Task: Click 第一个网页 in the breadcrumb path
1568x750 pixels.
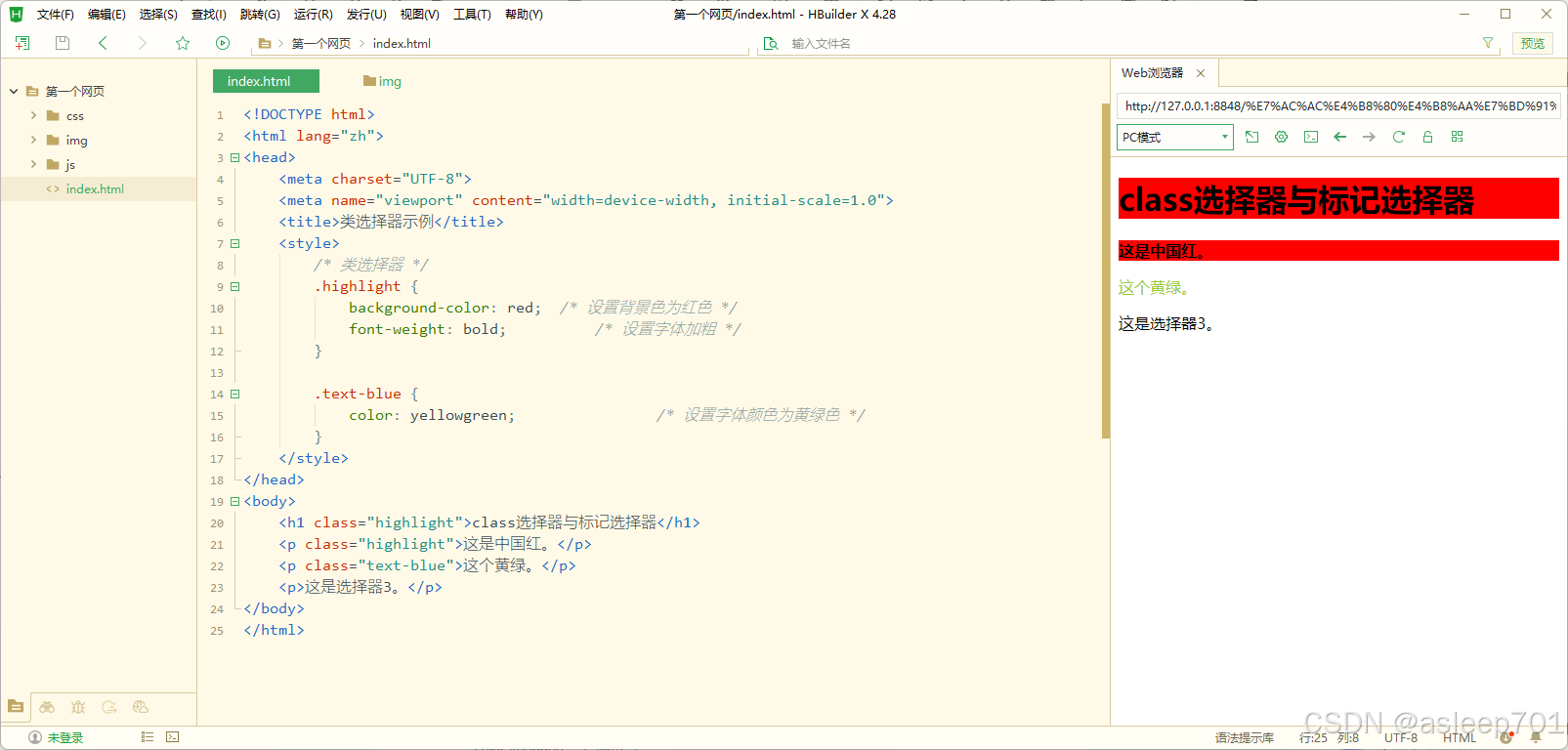Action: [x=321, y=43]
